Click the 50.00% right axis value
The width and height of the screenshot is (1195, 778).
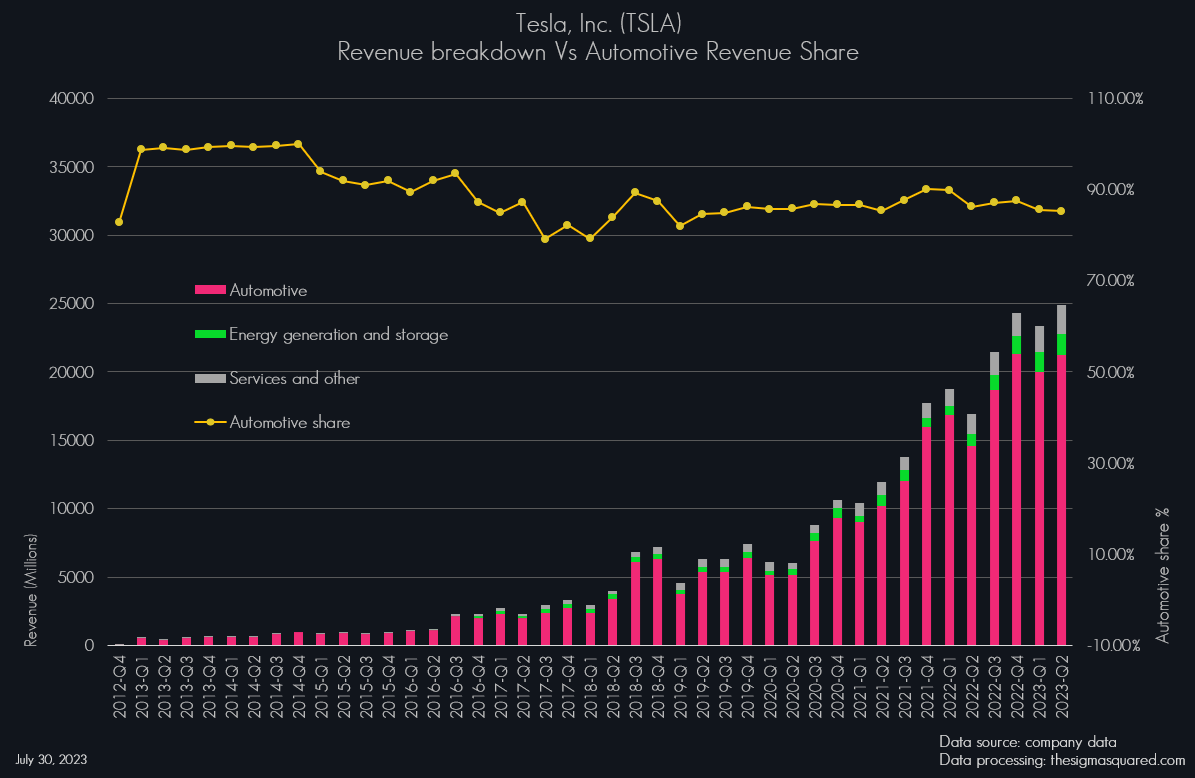[1110, 372]
